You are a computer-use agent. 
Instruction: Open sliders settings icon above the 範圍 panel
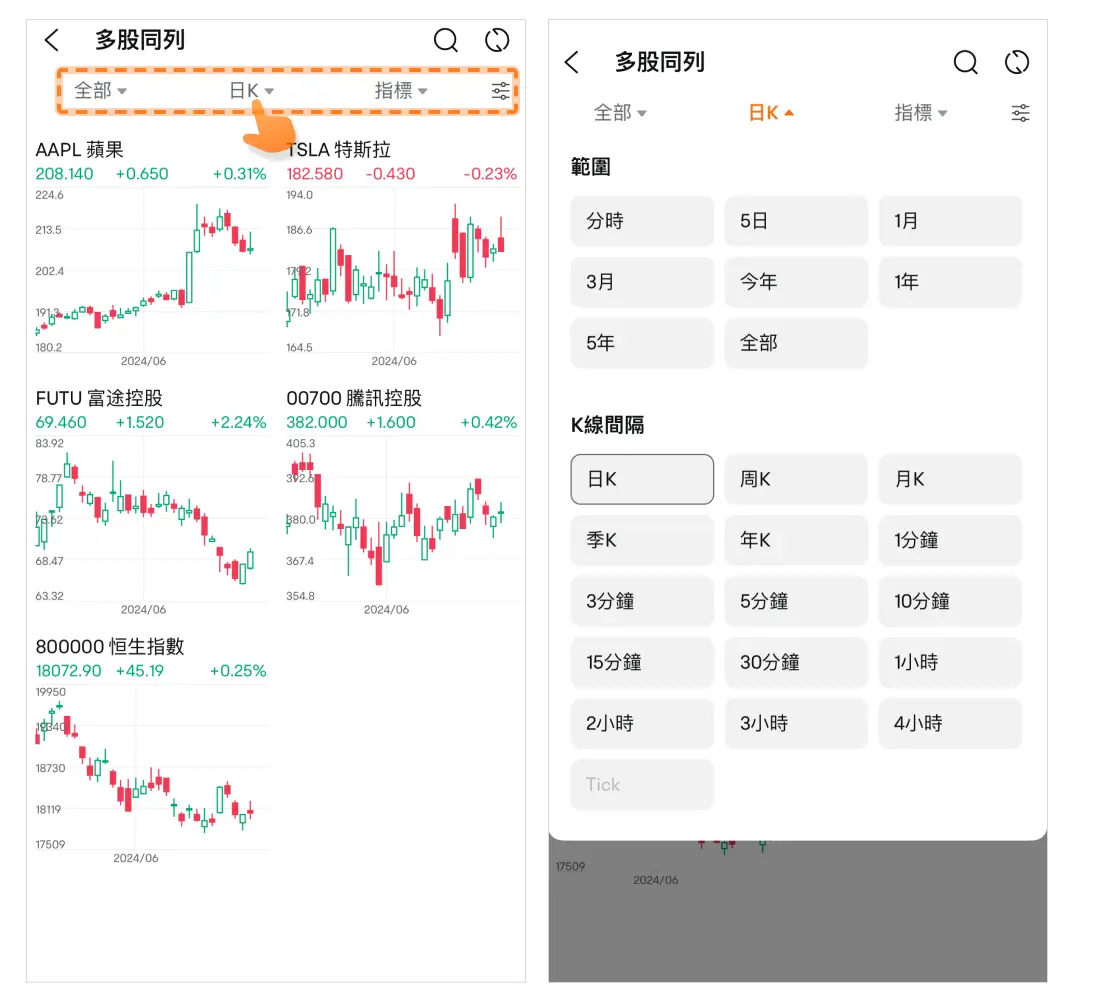click(1020, 113)
